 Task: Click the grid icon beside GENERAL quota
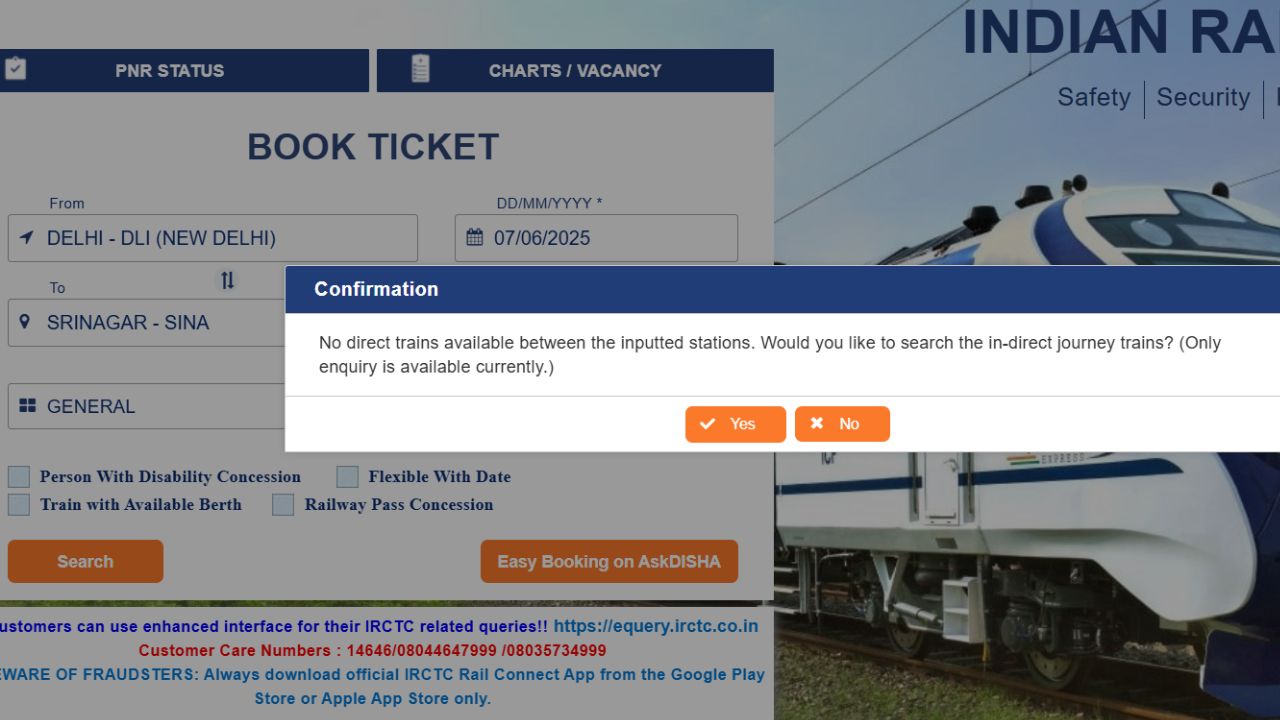(28, 406)
